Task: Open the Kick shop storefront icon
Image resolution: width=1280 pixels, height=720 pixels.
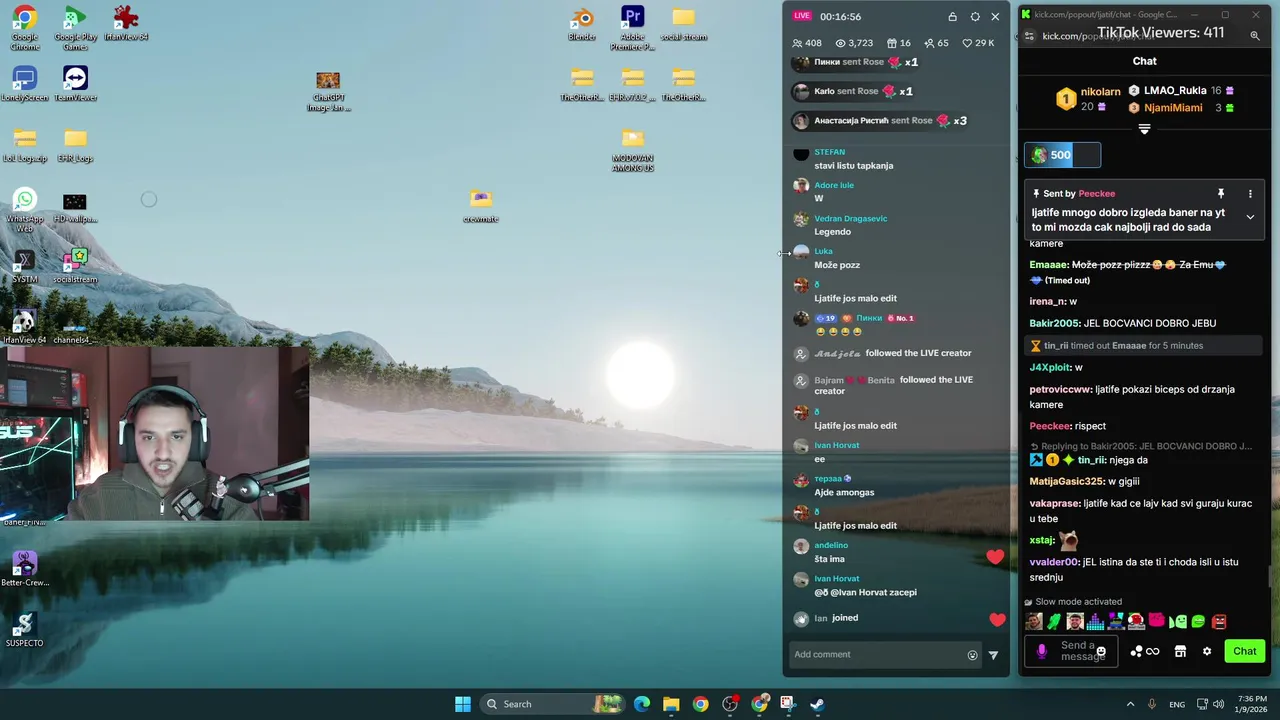Action: (x=1180, y=651)
